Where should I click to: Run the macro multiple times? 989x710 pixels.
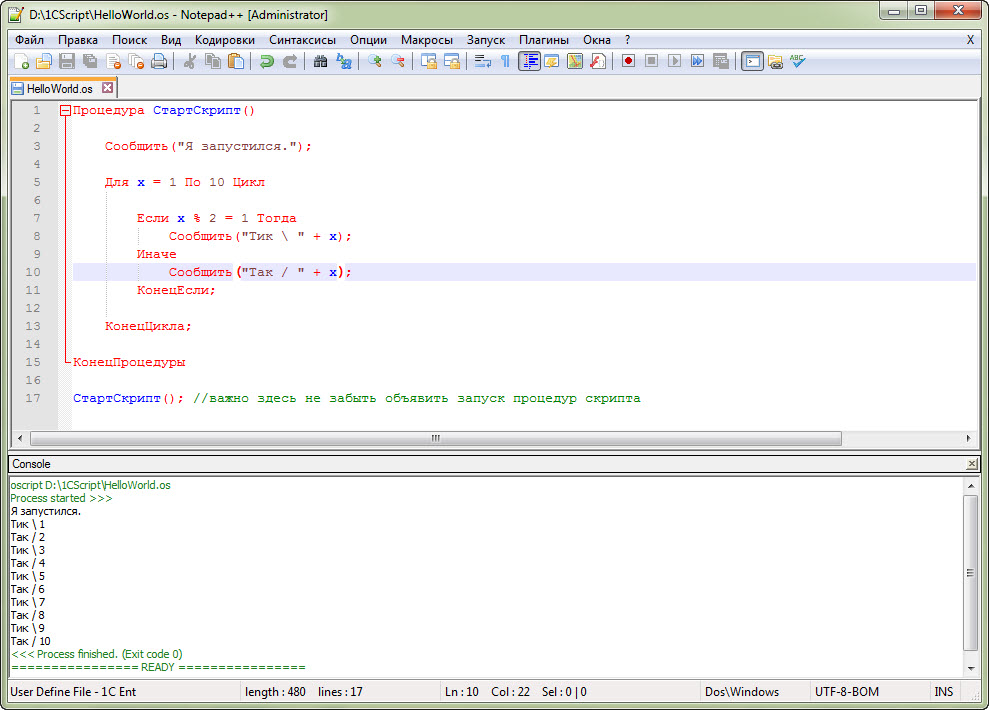pyautogui.click(x=697, y=61)
